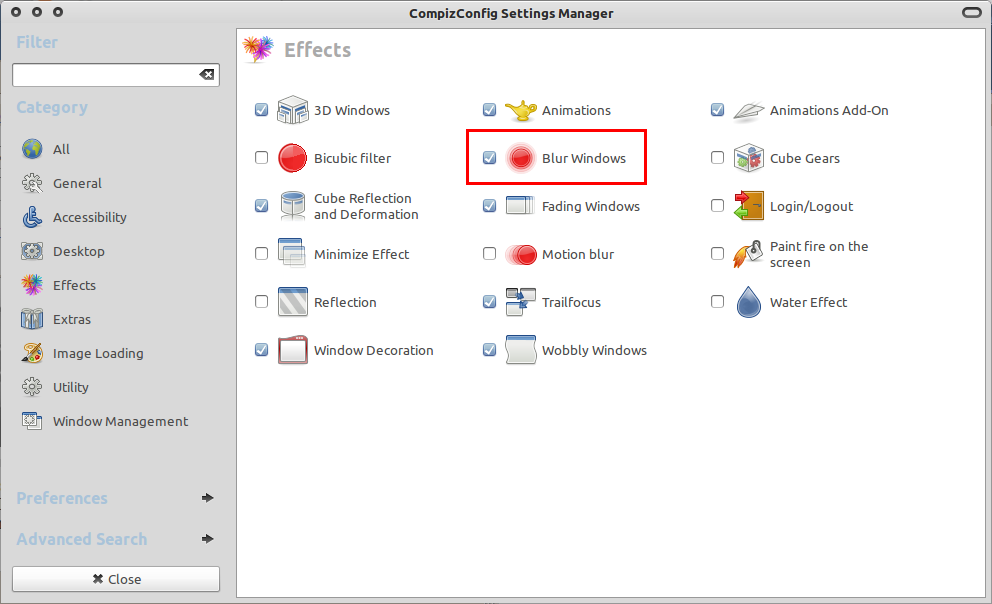
Task: Enable the Motion blur checkbox
Action: pyautogui.click(x=489, y=254)
